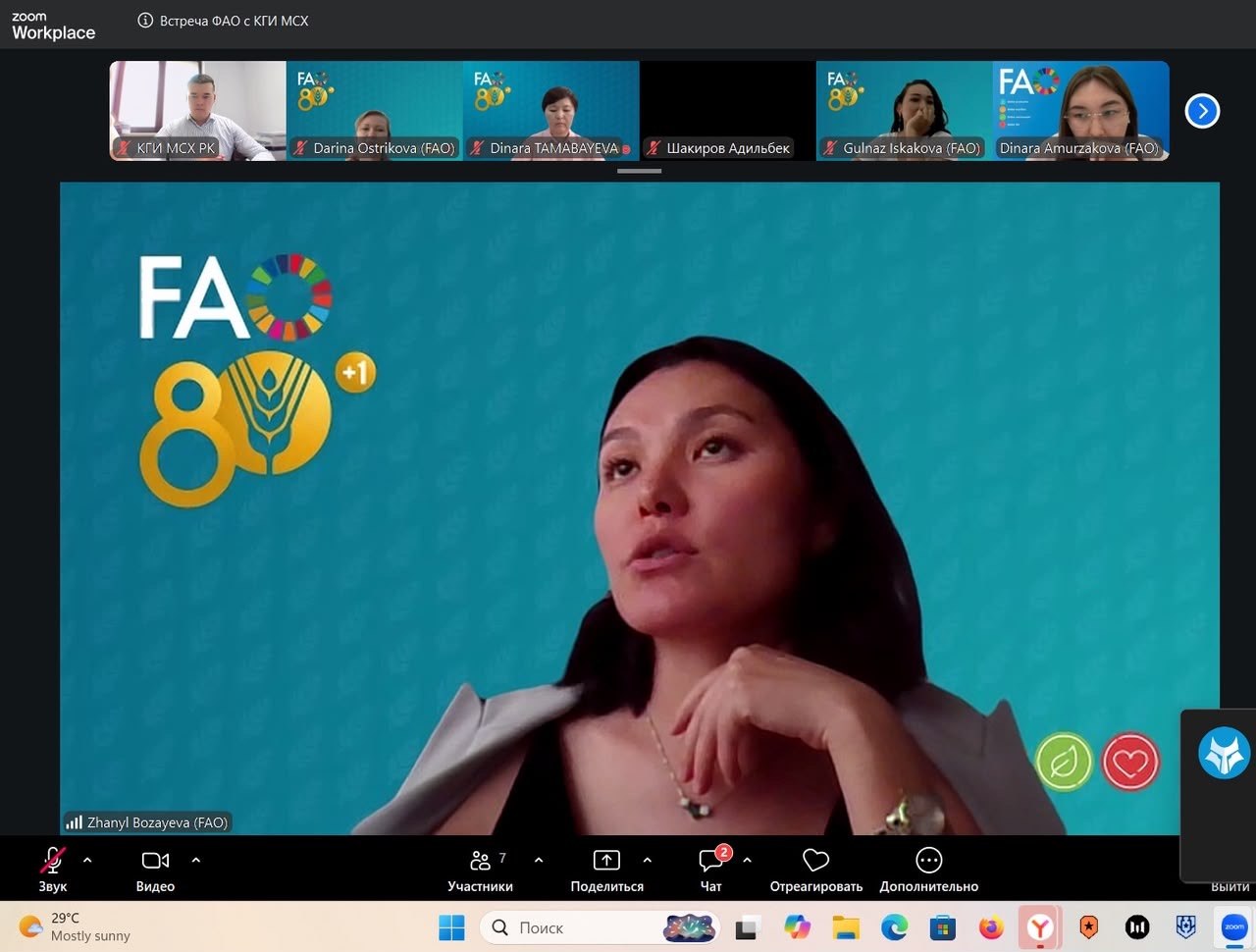Turn on camera with Видео button
This screenshot has height=952, width=1256.
tap(155, 869)
